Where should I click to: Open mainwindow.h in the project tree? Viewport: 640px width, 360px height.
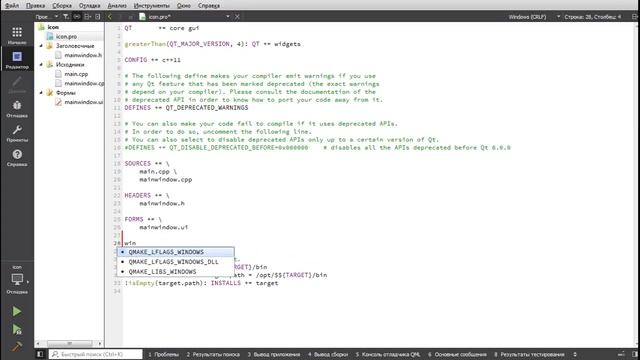coord(83,55)
